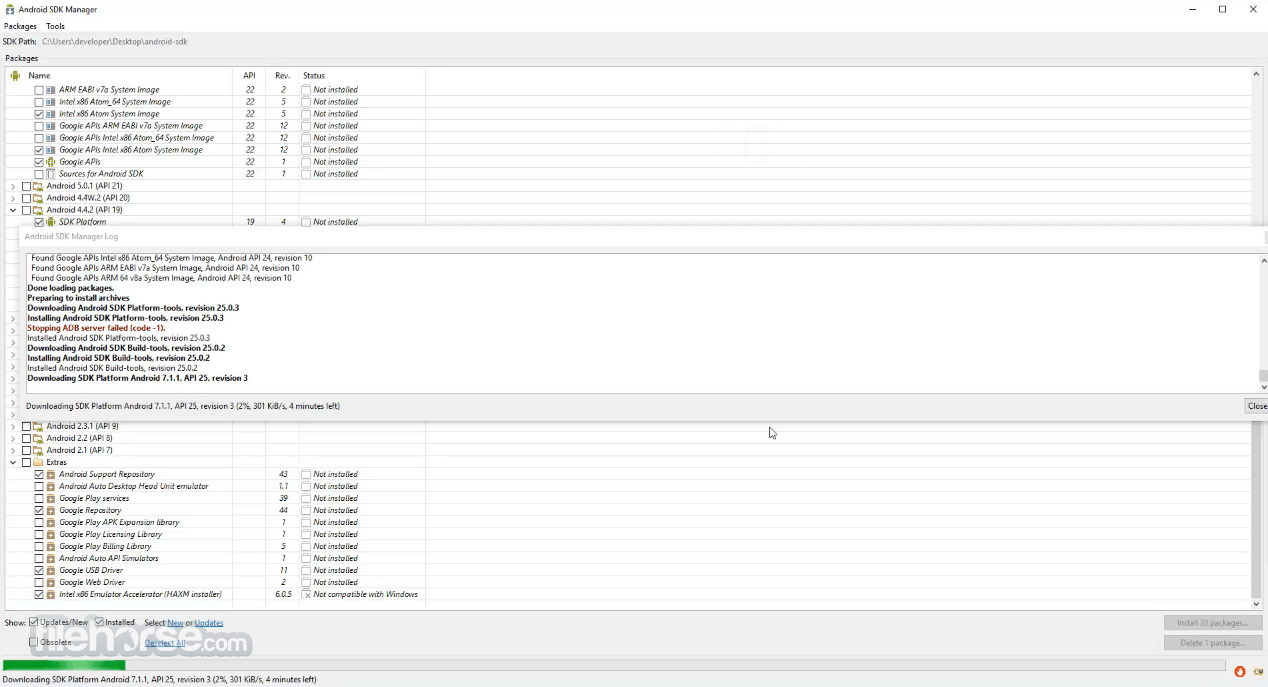Click the Google APIs android icon, API 22

51,162
